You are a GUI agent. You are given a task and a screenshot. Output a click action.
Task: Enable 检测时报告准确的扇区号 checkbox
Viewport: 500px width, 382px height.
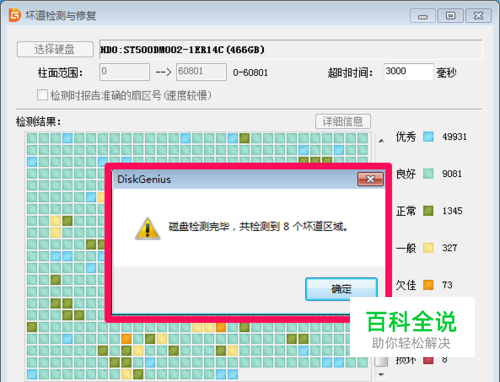[x=42, y=95]
